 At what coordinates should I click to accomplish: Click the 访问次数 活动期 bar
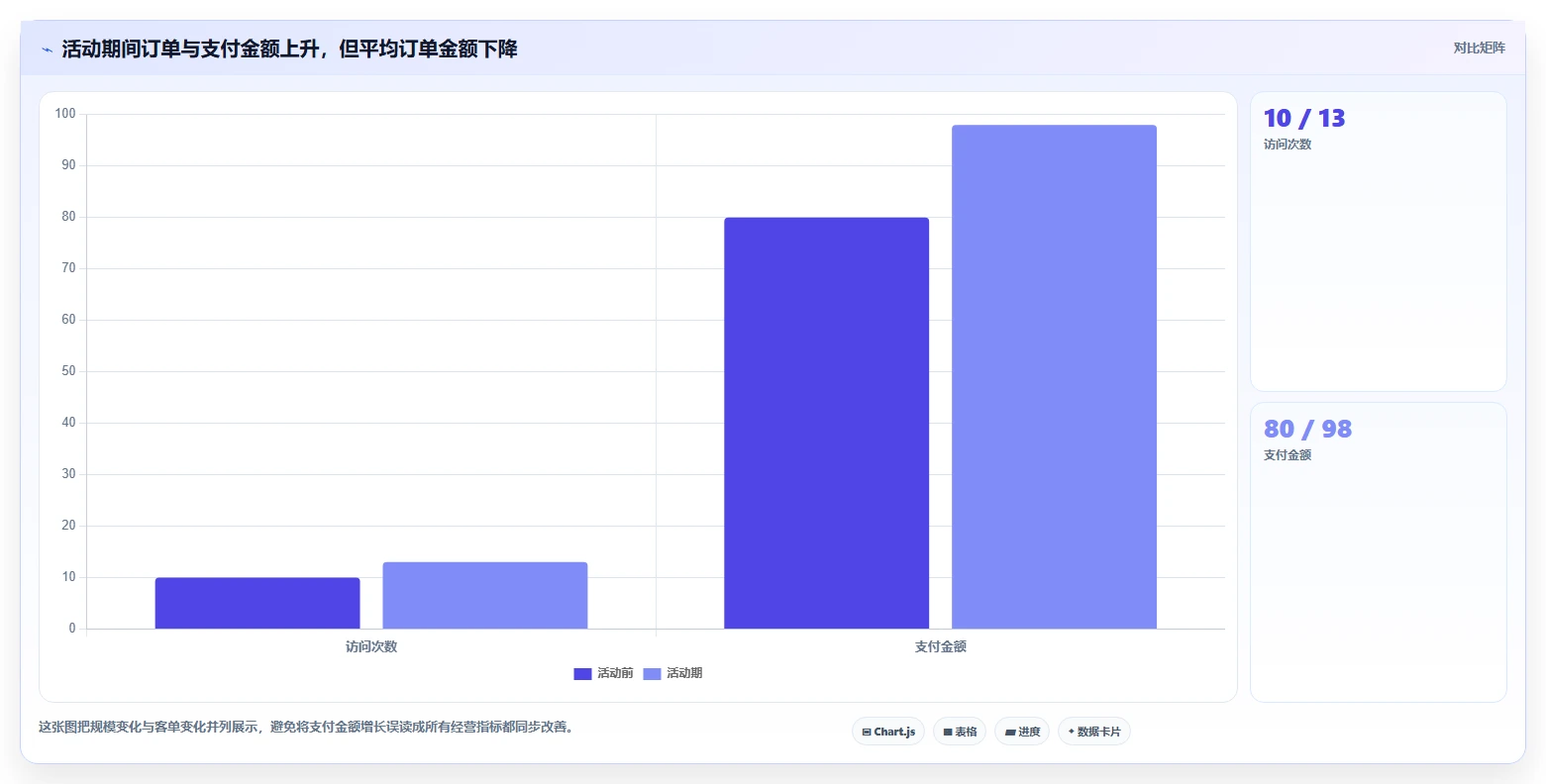[x=485, y=595]
